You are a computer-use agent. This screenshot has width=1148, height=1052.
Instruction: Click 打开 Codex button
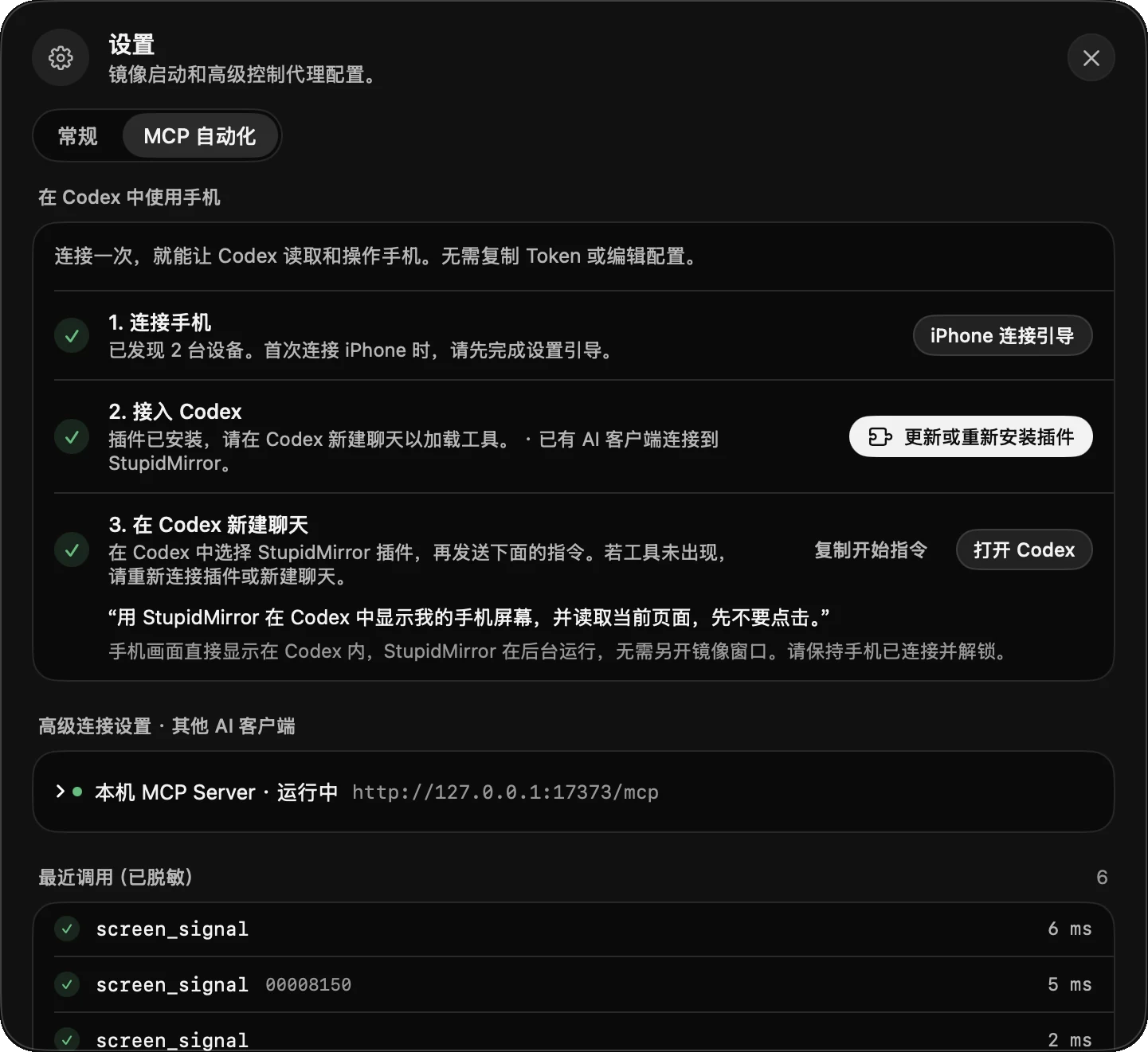click(1024, 549)
